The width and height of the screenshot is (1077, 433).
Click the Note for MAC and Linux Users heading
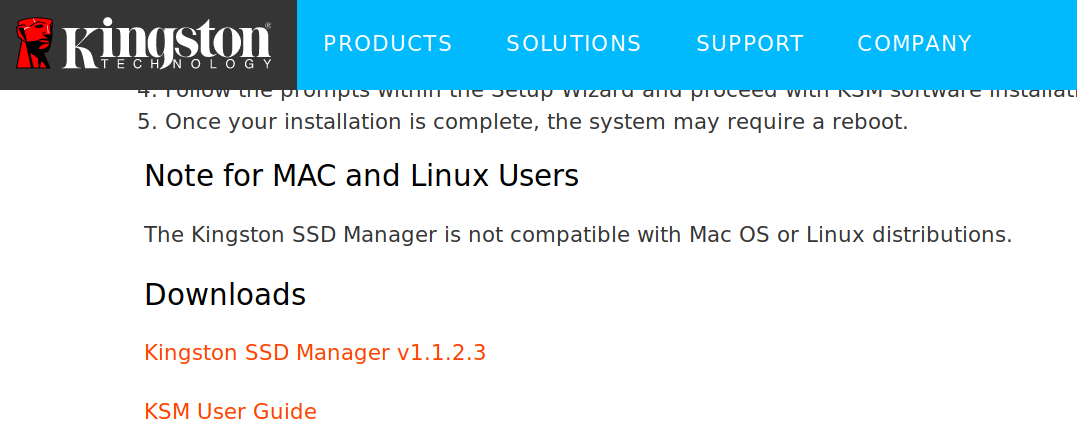point(361,176)
